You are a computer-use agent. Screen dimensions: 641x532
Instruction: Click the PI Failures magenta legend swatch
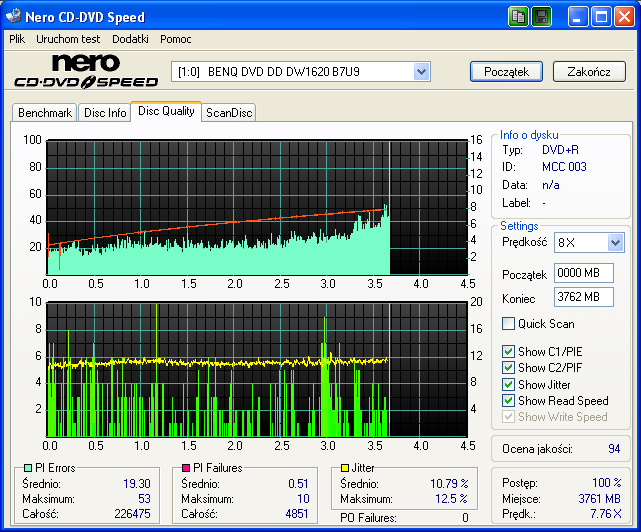coord(186,467)
